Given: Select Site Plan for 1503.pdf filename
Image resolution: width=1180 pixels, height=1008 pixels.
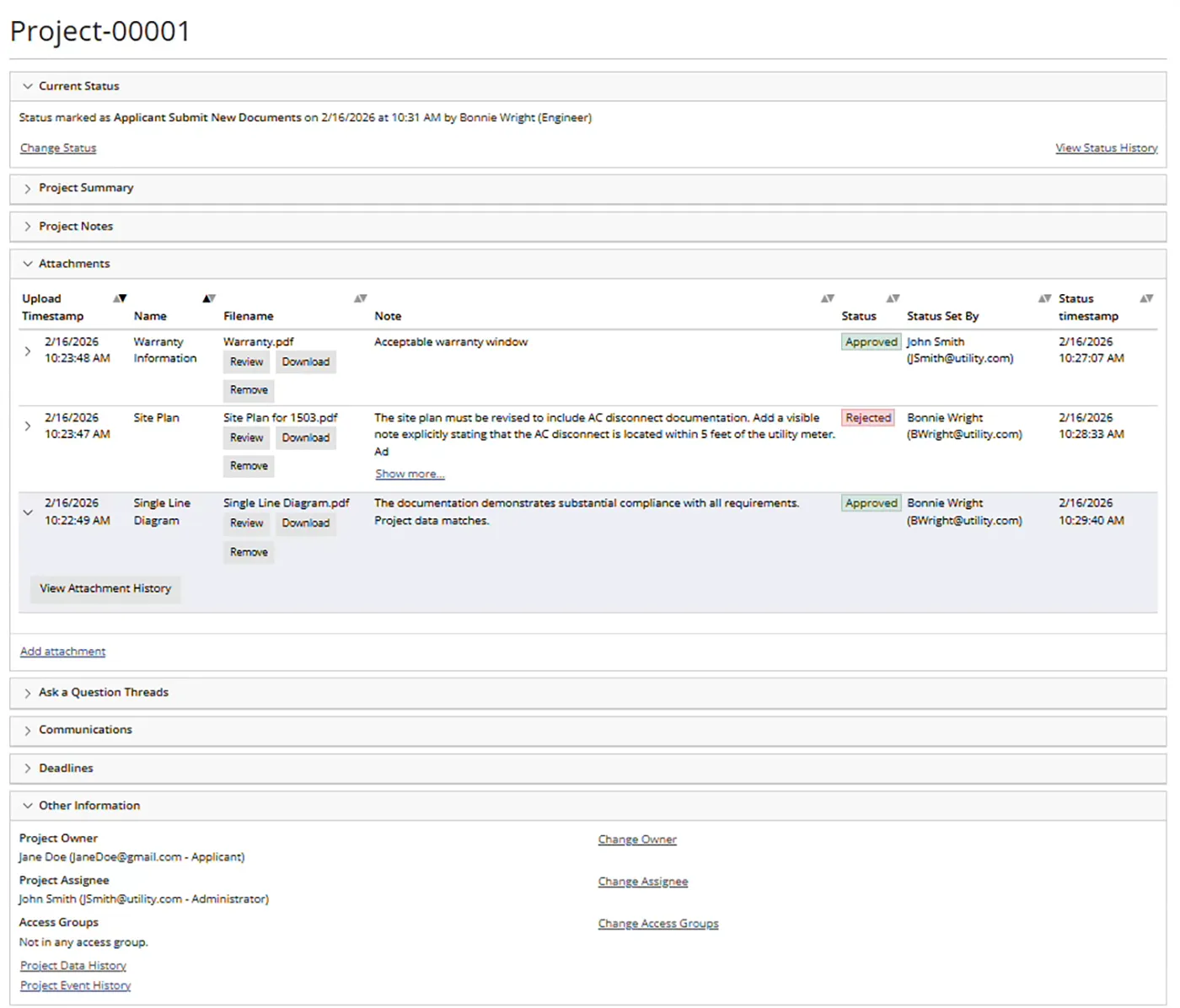Looking at the screenshot, I should coord(280,418).
